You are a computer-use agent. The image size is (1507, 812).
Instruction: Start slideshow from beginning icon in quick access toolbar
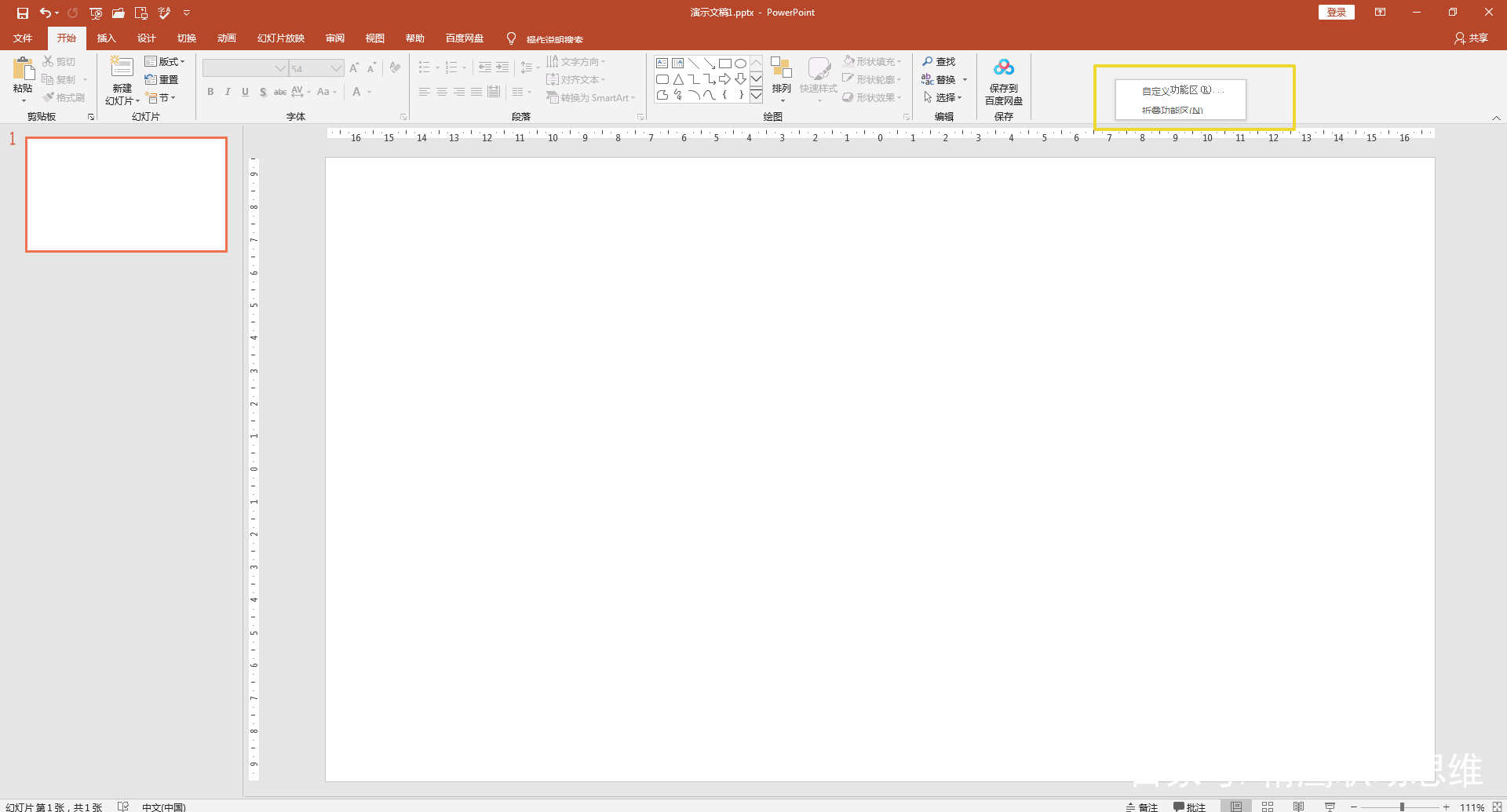pyautogui.click(x=96, y=13)
